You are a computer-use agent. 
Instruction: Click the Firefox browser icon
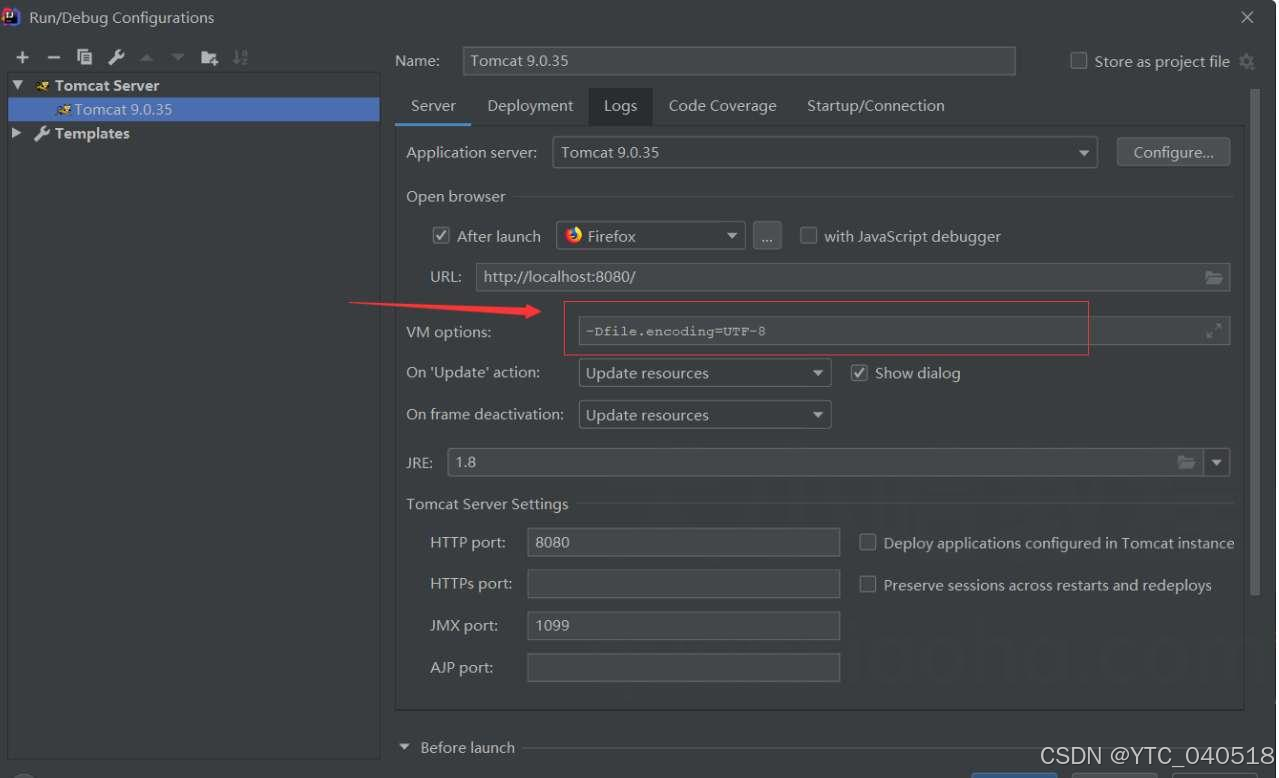coord(574,236)
